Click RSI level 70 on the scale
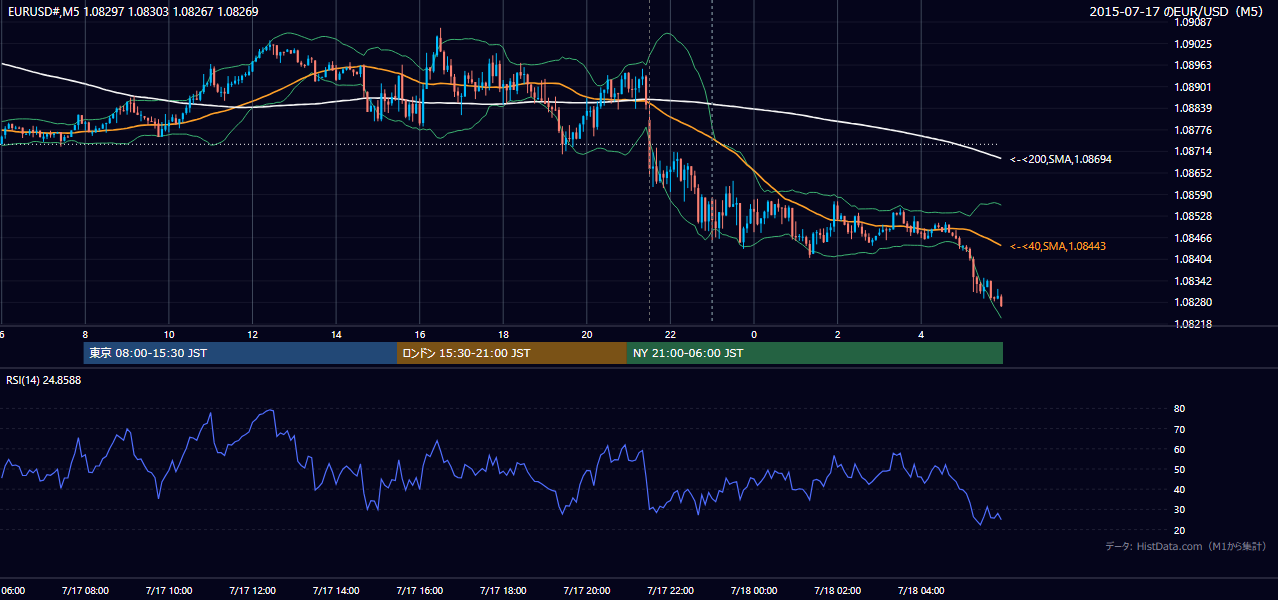 point(1180,429)
